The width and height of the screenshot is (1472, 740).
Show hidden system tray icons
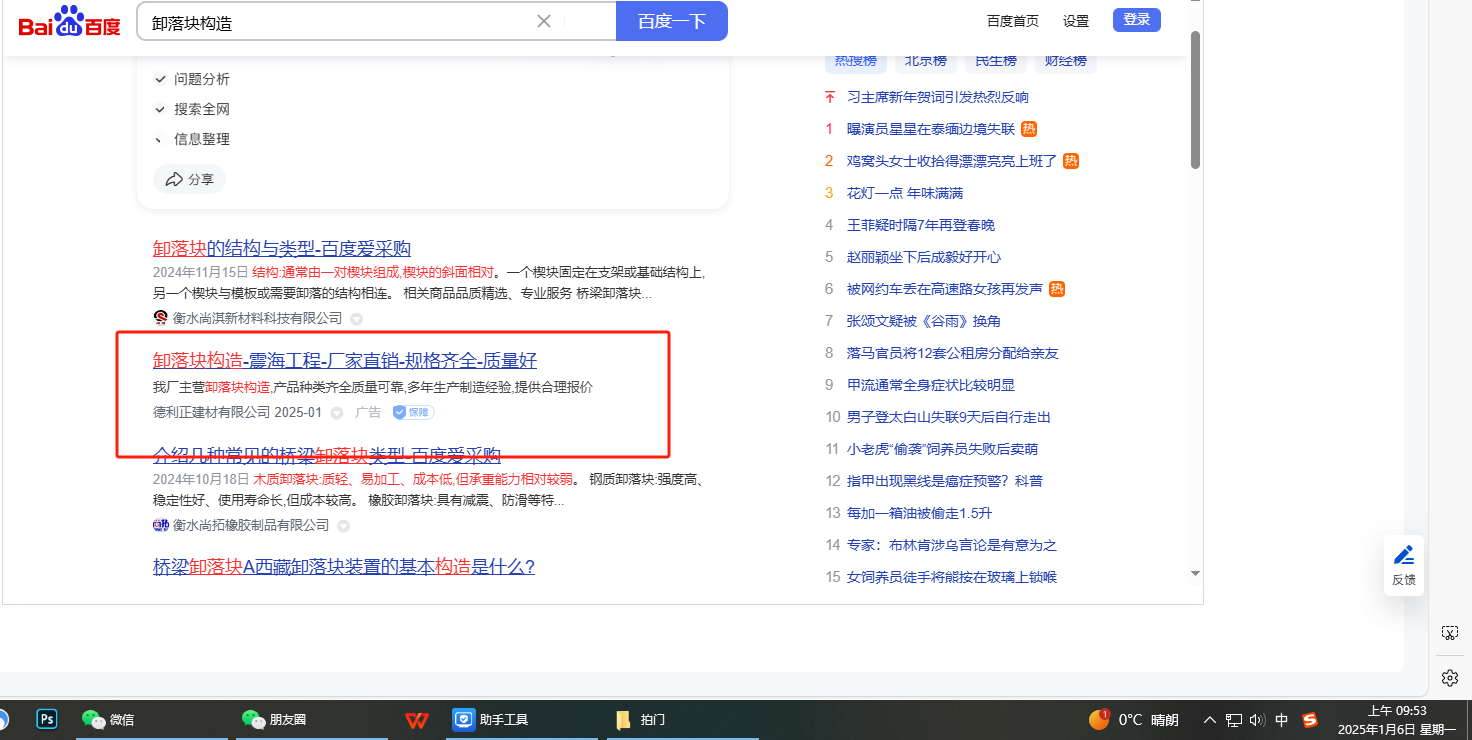1209,719
